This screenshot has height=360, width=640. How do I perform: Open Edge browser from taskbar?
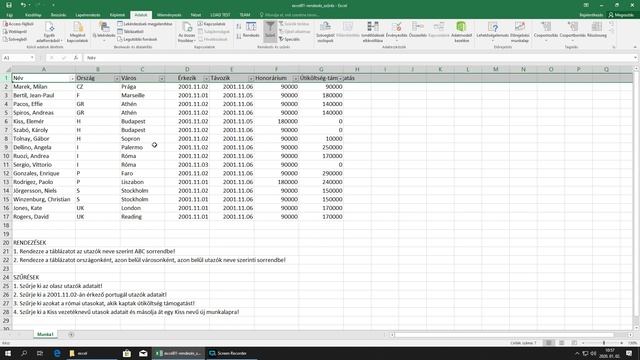pyautogui.click(x=57, y=353)
